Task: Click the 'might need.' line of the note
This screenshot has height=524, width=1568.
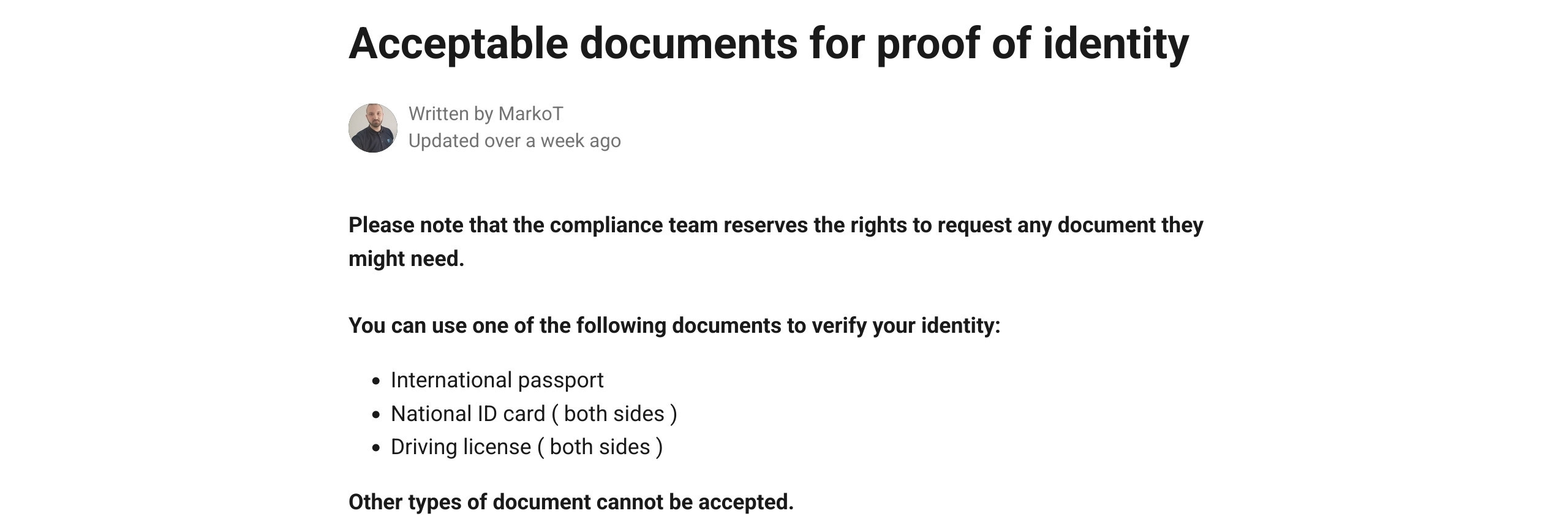Action: coord(406,259)
